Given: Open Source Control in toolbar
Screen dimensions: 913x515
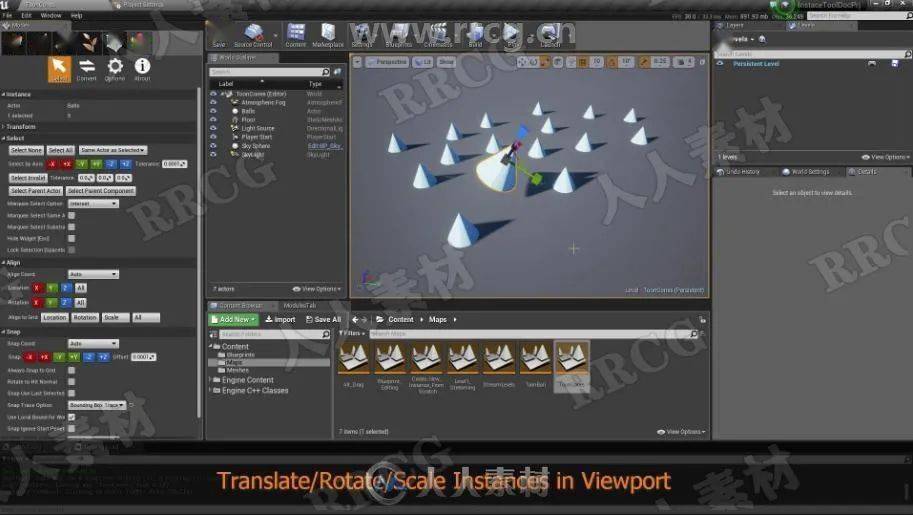Looking at the screenshot, I should point(253,36).
